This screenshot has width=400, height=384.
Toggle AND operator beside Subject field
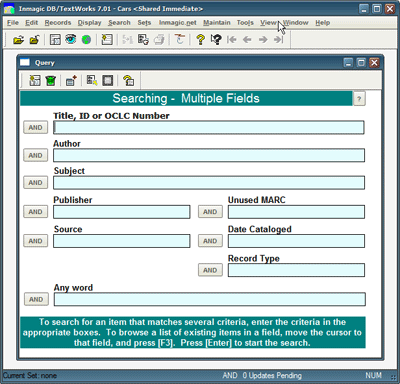[x=35, y=183]
